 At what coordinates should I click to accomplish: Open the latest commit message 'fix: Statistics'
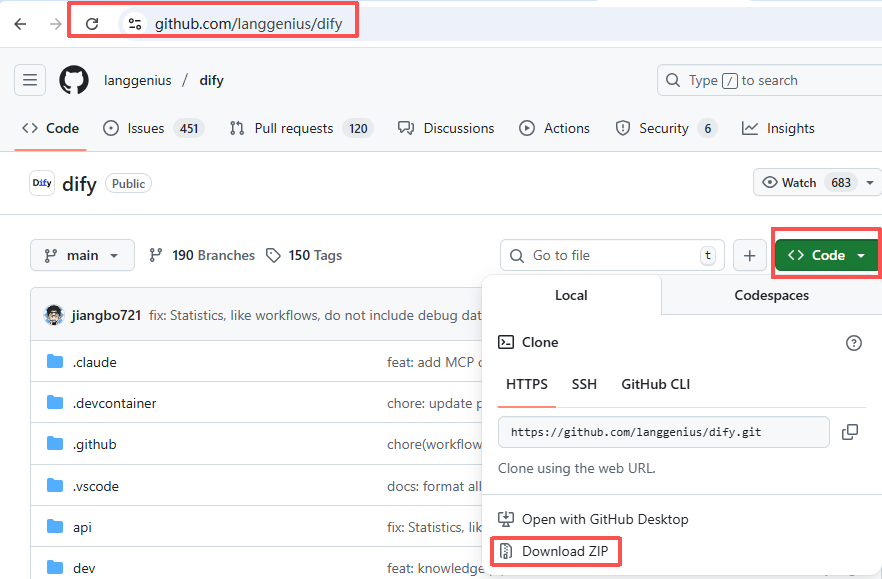pos(315,315)
